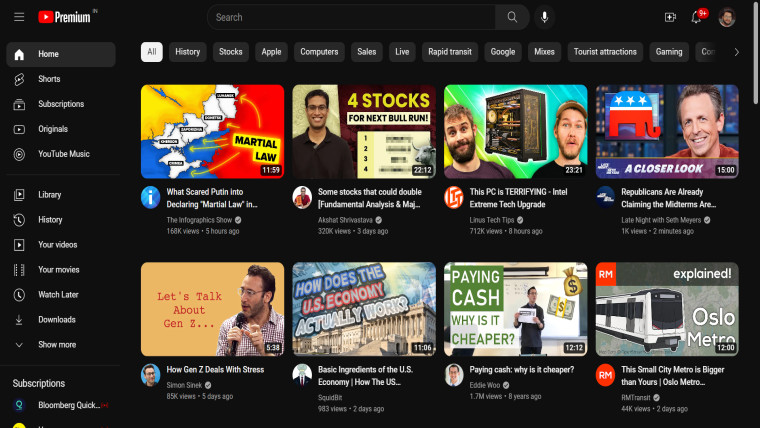Open The Infographics Show channel avatar
Screen dimensions: 760x428
[151, 197]
